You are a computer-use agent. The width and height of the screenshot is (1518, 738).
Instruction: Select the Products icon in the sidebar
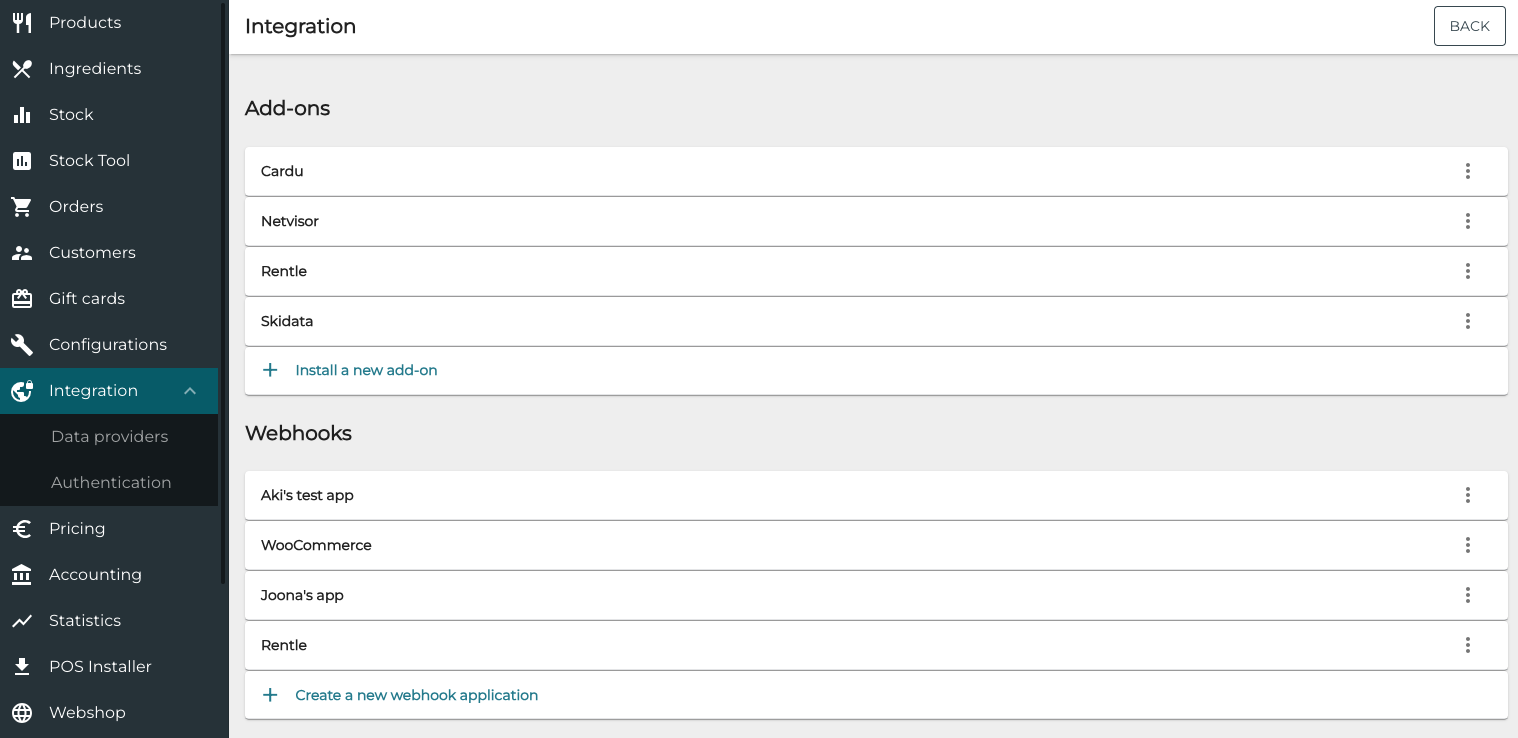(x=22, y=22)
